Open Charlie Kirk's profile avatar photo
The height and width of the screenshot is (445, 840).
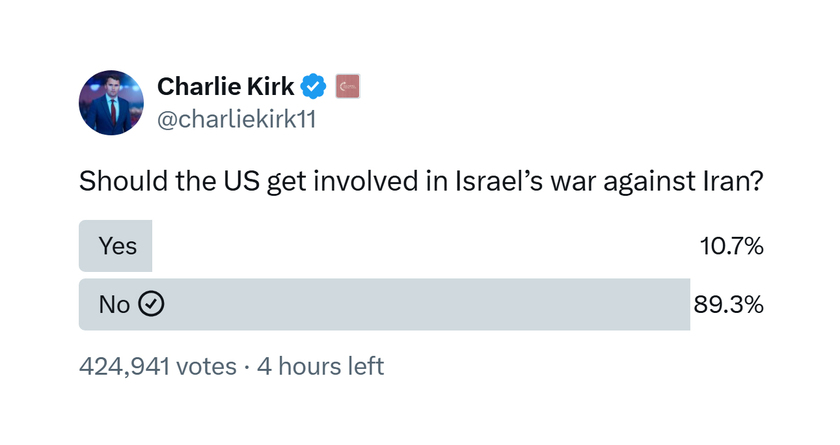[x=111, y=102]
